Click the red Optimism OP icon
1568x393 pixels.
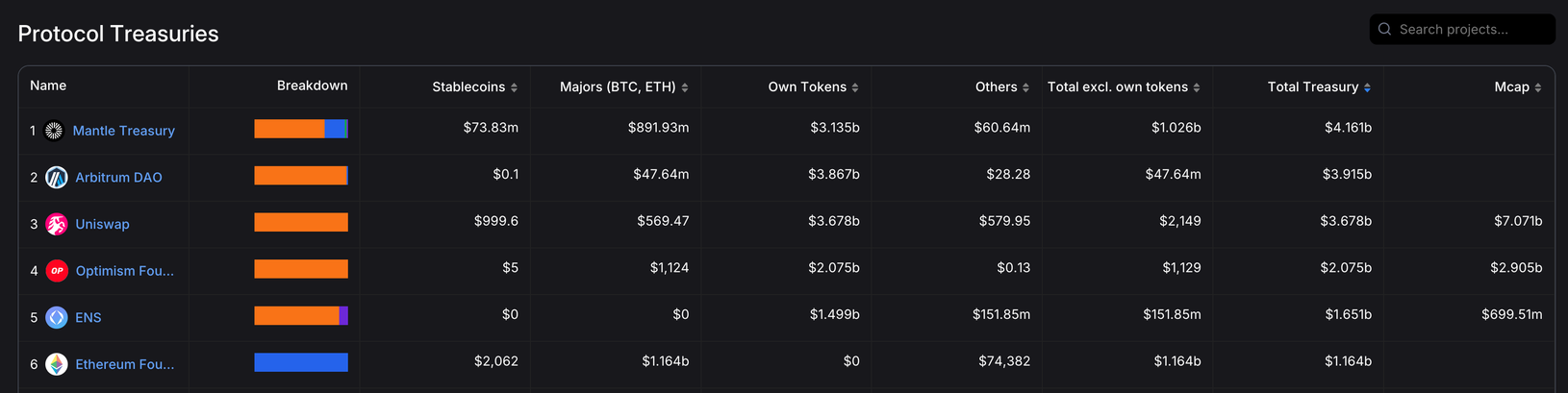[x=57, y=271]
